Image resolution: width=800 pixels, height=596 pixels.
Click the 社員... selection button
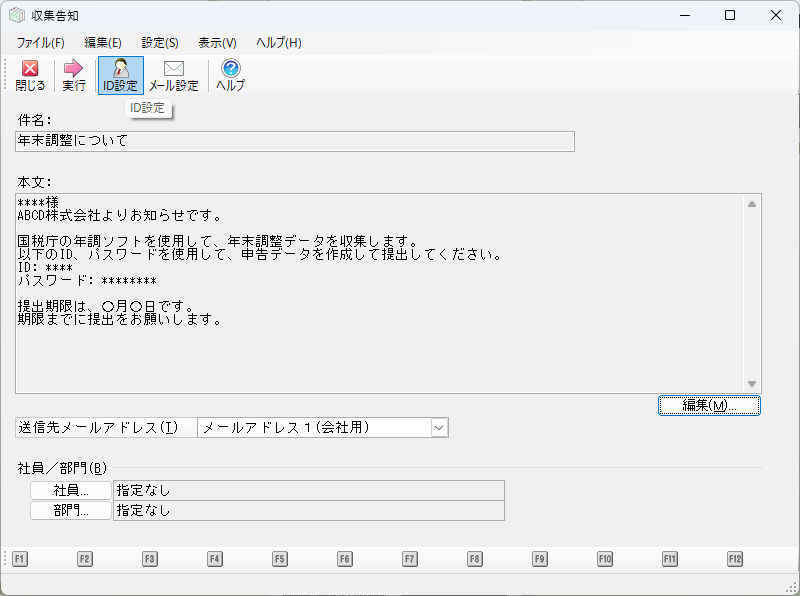[x=71, y=490]
